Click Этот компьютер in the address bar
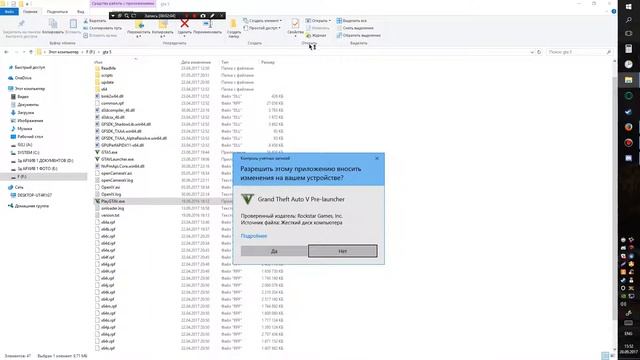Viewport: 640px width, 360px height. (x=63, y=52)
